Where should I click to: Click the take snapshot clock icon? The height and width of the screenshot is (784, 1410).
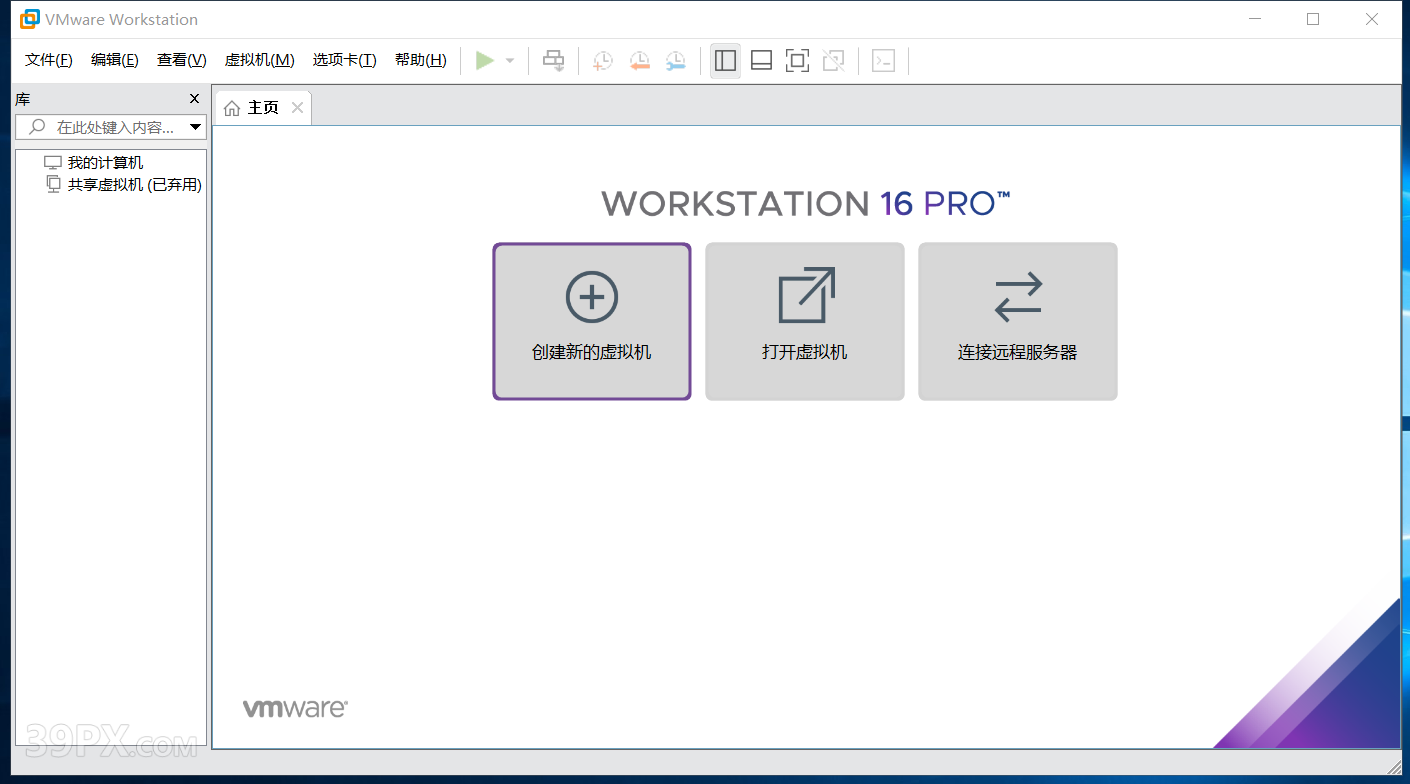(602, 61)
